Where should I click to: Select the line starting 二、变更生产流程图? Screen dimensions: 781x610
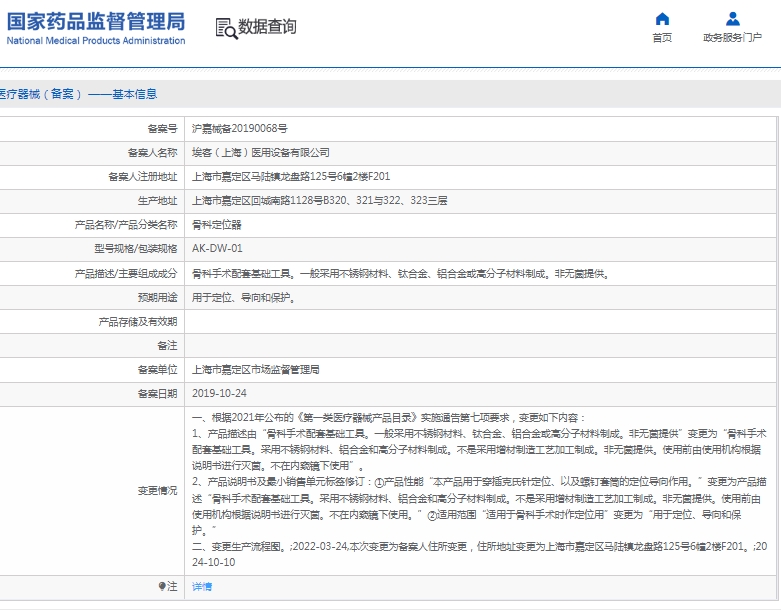(x=479, y=546)
